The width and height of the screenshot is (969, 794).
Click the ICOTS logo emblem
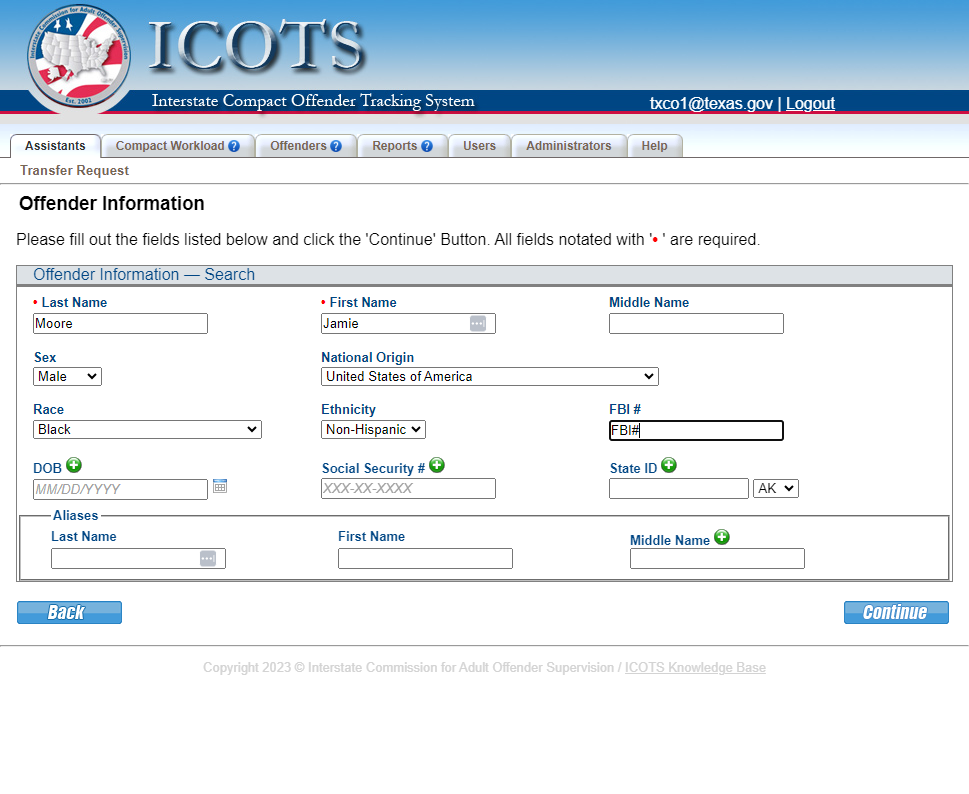pos(78,57)
